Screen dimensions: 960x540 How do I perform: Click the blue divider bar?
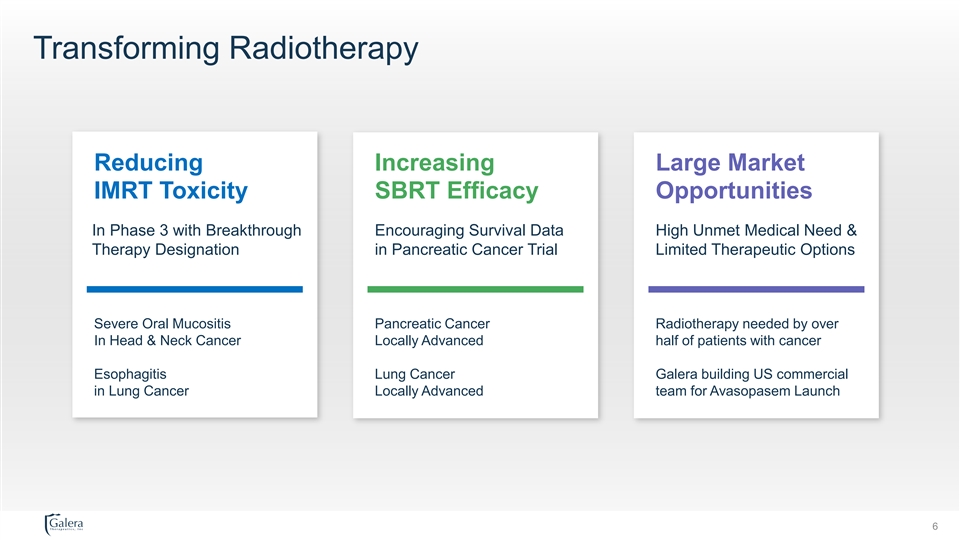pyautogui.click(x=195, y=289)
